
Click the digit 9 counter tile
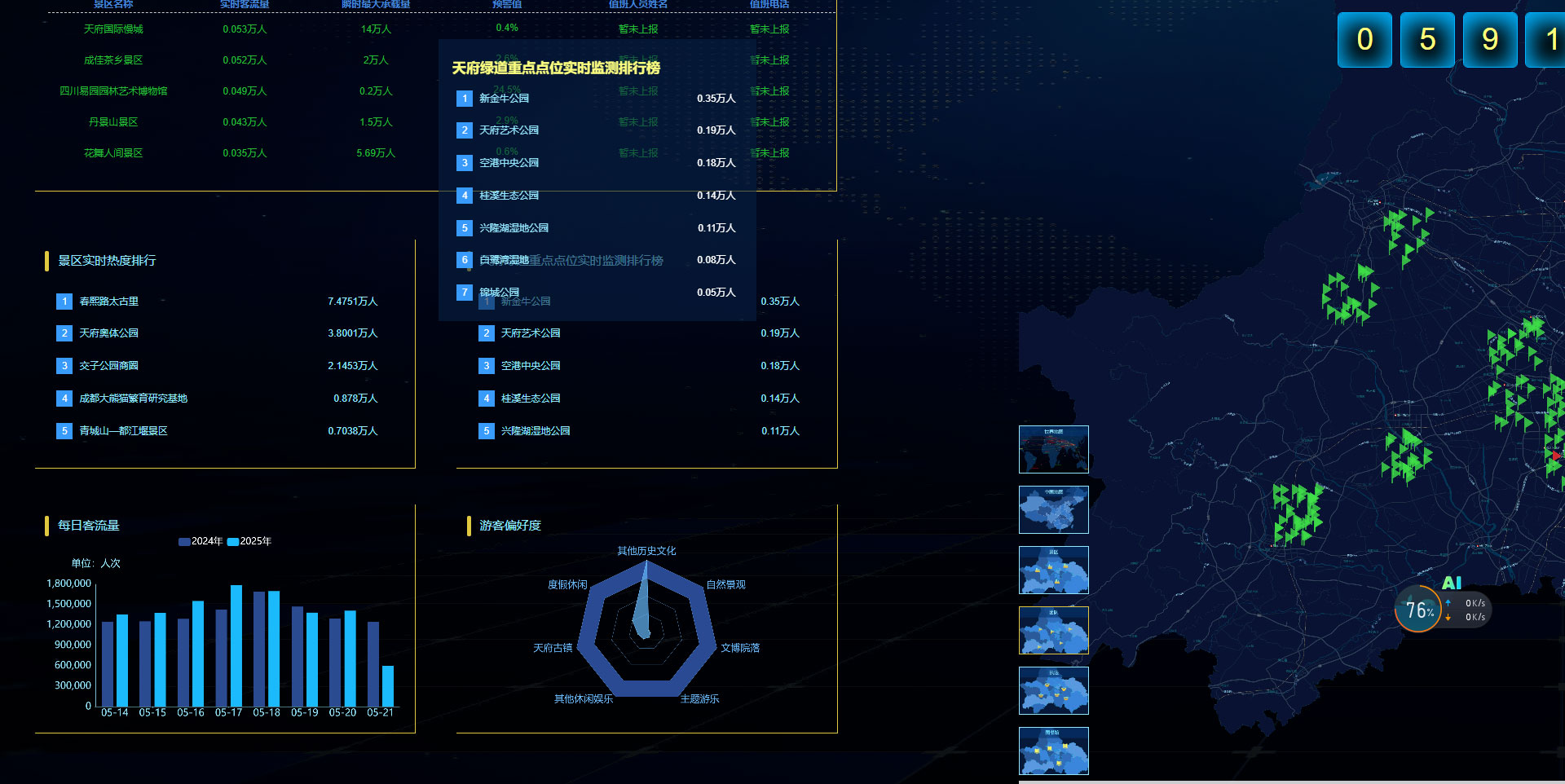click(x=1489, y=40)
